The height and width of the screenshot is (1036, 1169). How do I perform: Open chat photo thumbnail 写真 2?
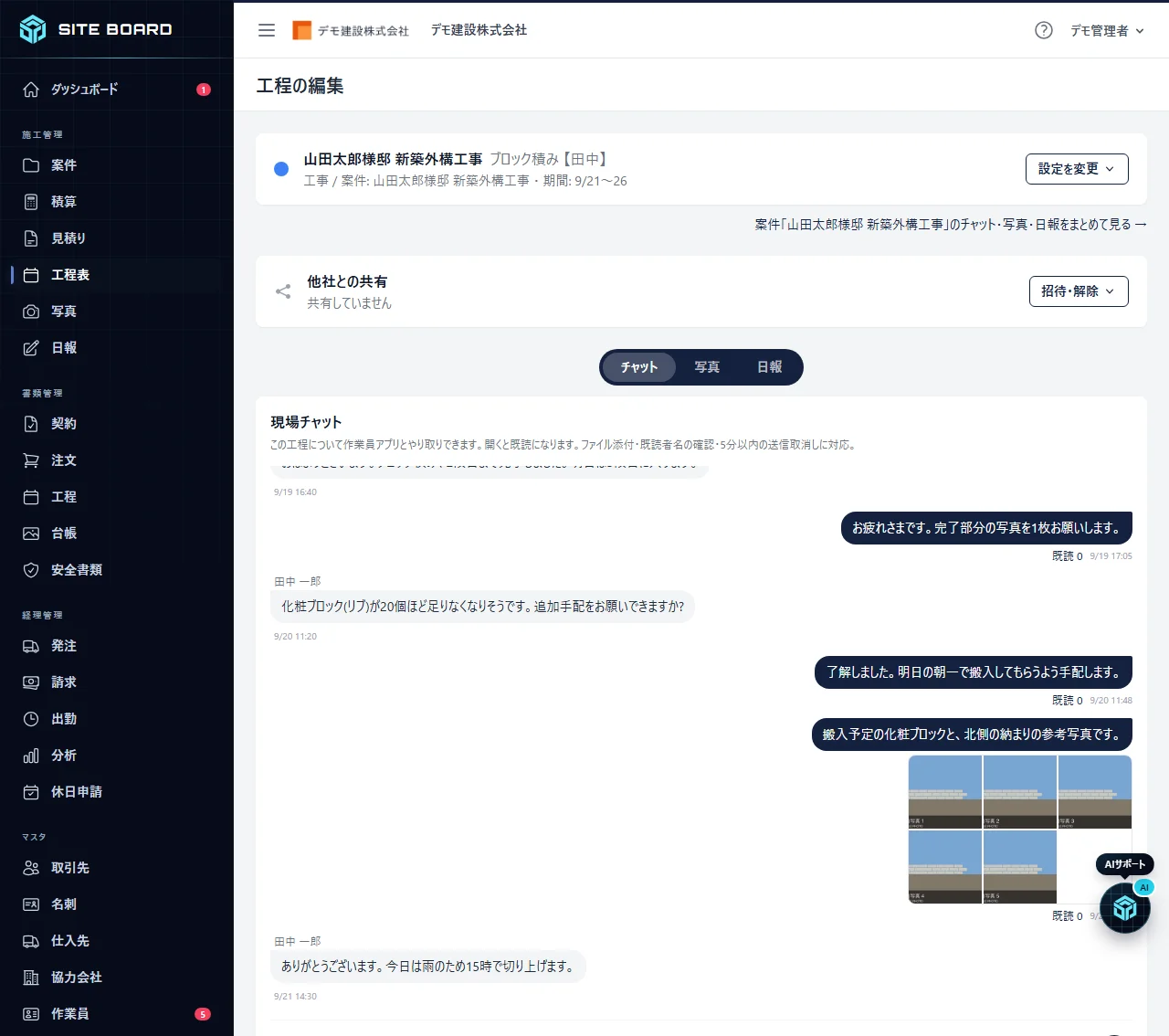(1020, 792)
